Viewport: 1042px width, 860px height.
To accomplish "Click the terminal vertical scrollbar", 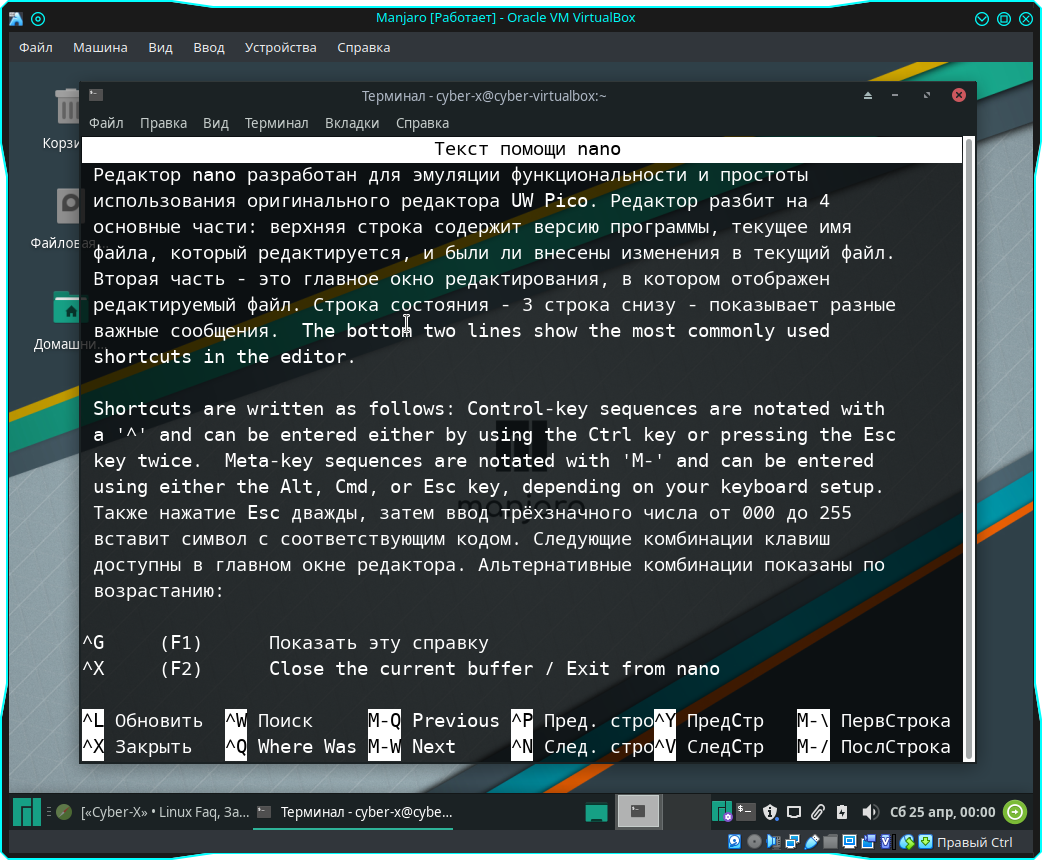I will pyautogui.click(x=969, y=449).
